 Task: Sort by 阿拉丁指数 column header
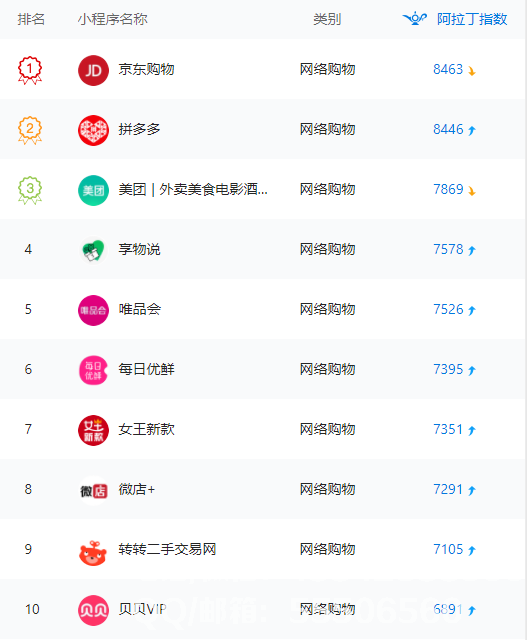point(472,19)
